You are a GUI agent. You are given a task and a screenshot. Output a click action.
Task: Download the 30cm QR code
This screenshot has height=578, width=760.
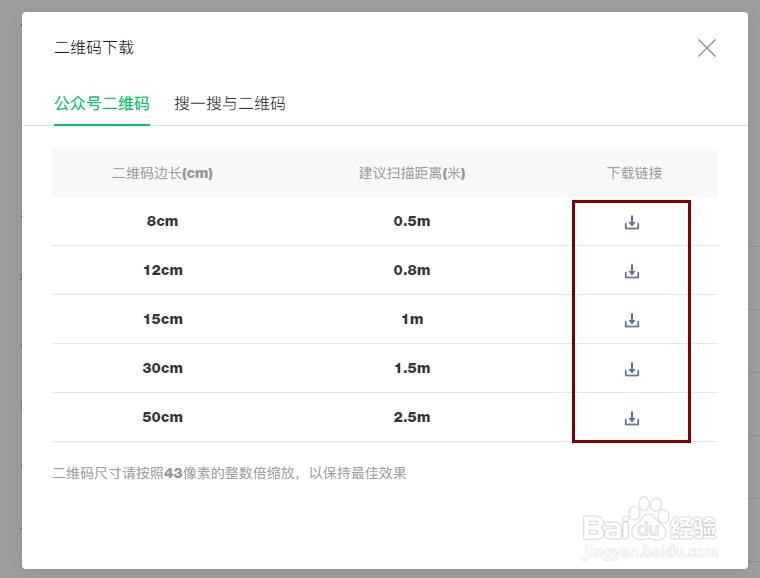pos(632,369)
